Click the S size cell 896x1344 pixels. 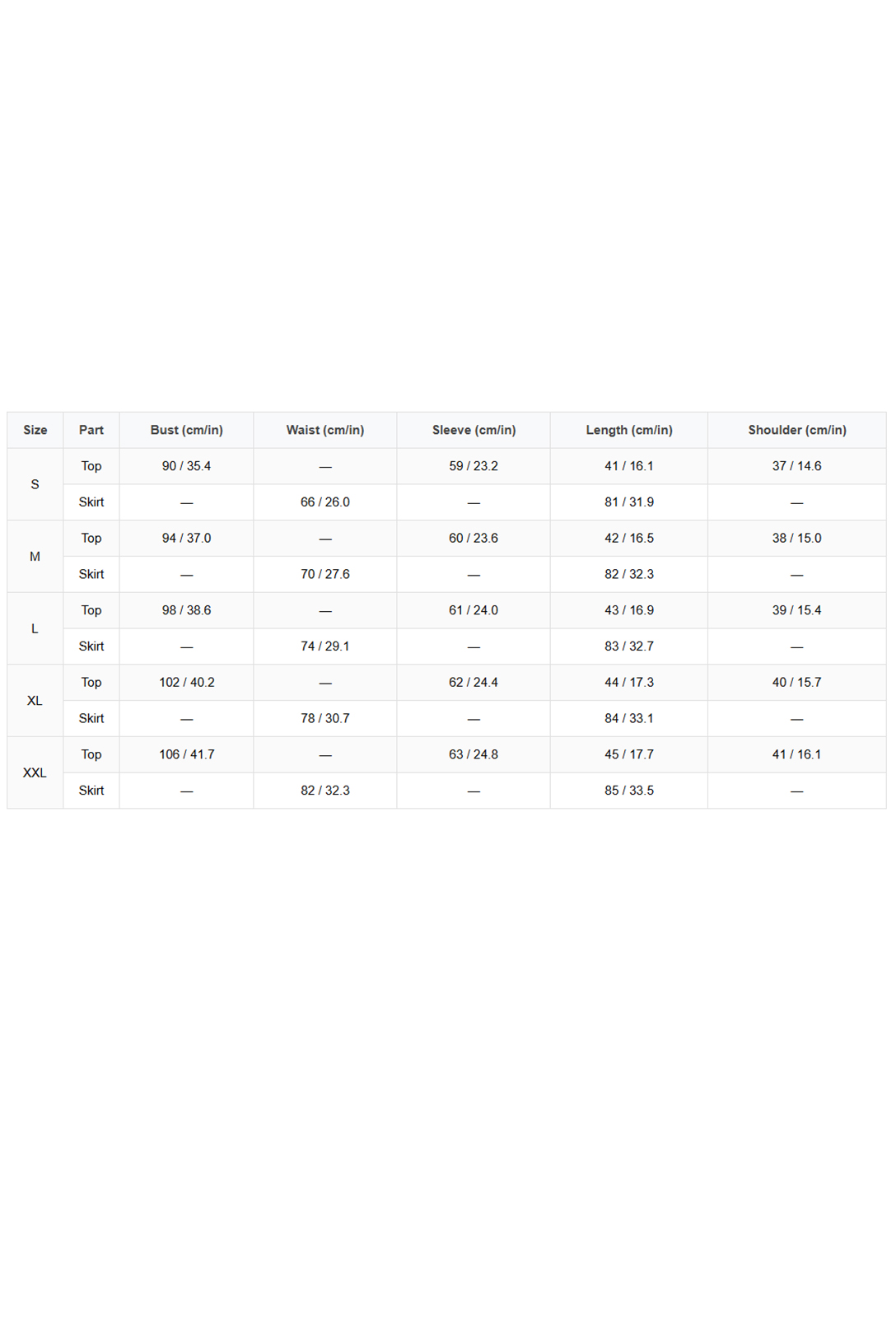(35, 484)
